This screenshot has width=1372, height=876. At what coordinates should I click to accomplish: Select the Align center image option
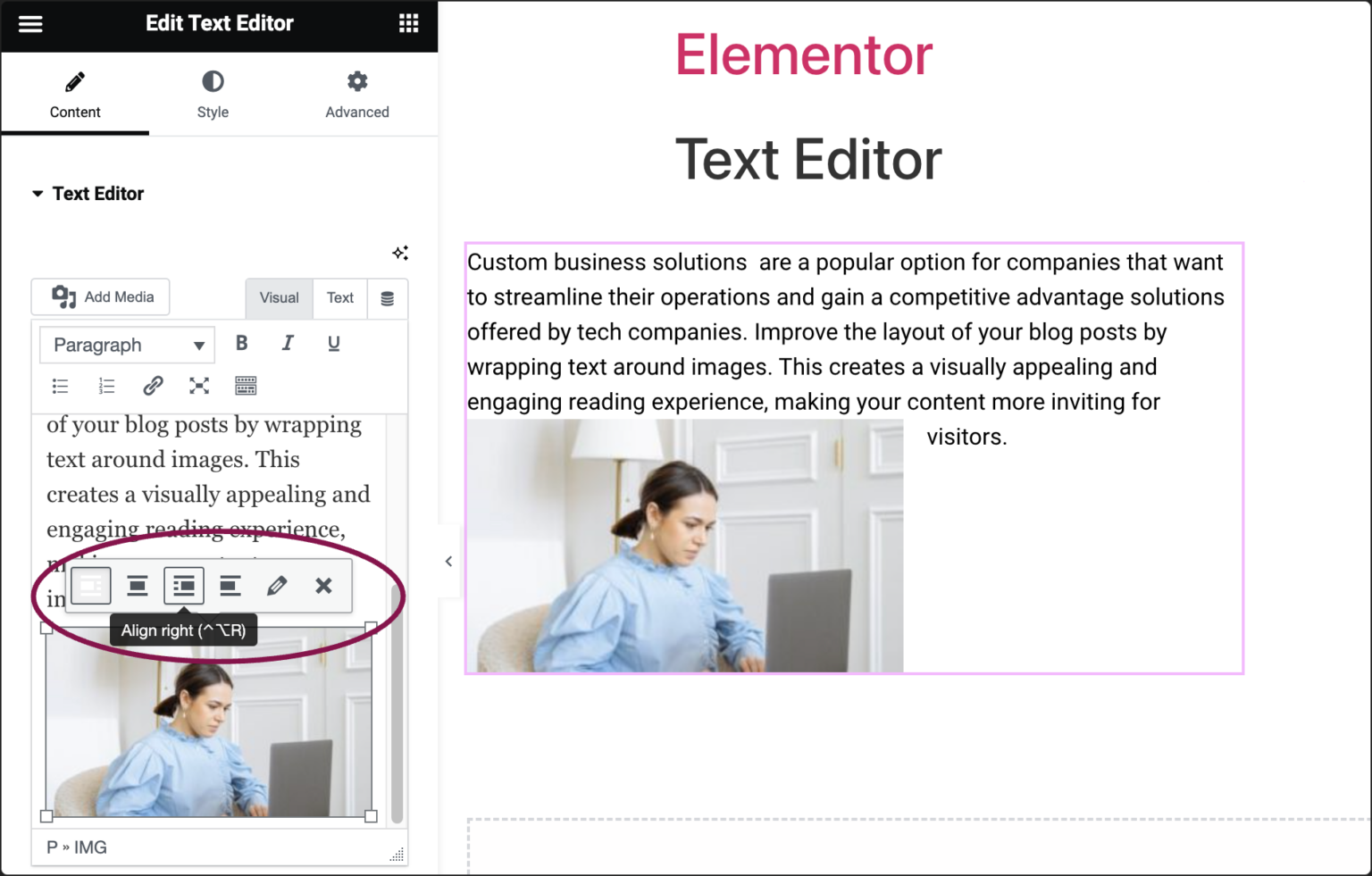point(137,586)
